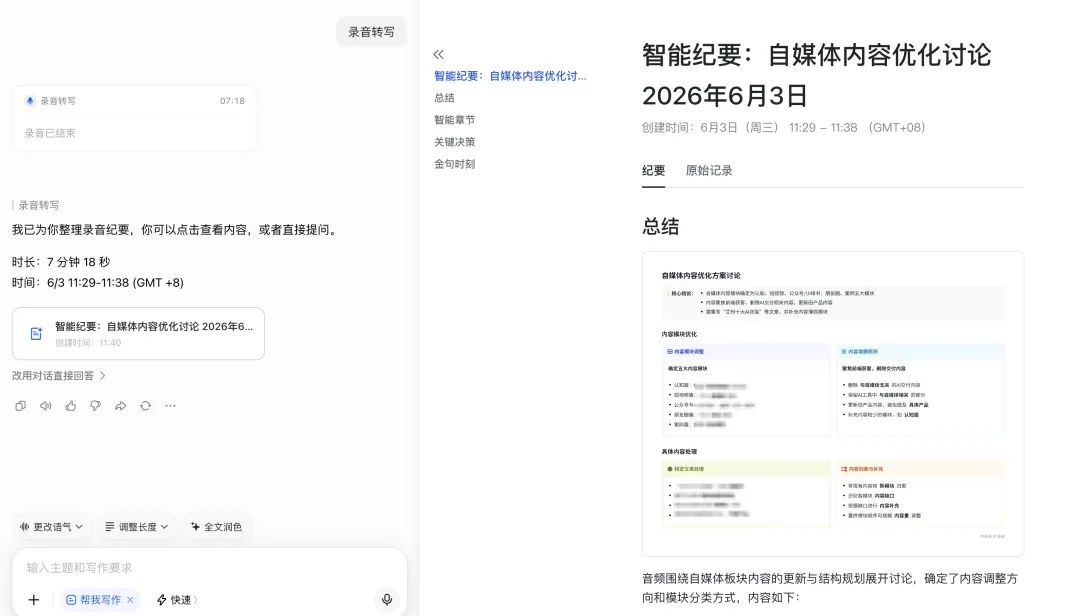The width and height of the screenshot is (1080, 616).
Task: Play message aloud with the speaker icon
Action: tap(45, 406)
